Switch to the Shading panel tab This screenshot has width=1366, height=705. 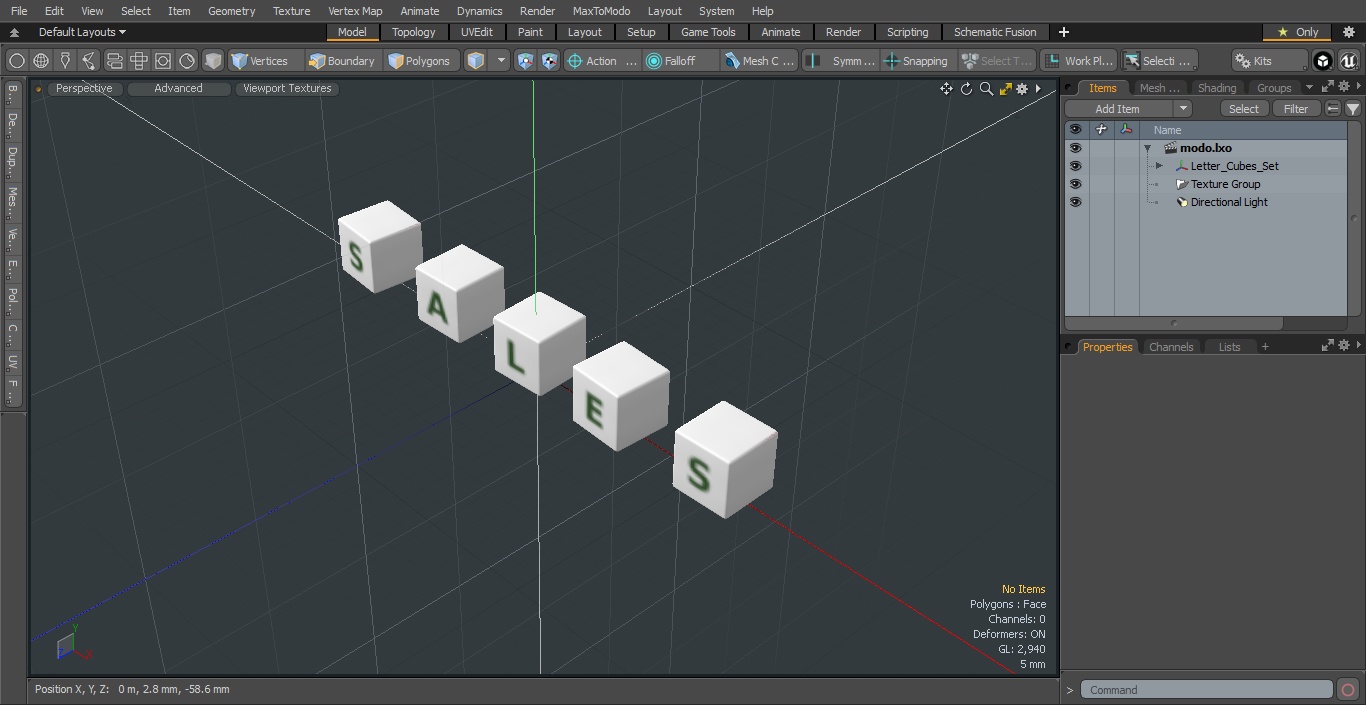click(x=1217, y=88)
